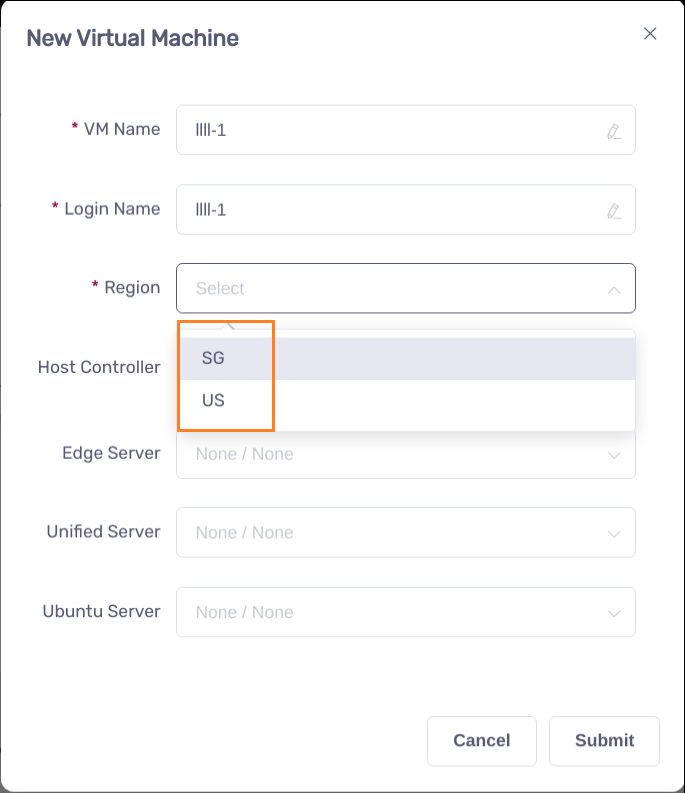Click the down chevron in Unified Server field
685x793 pixels.
point(614,533)
